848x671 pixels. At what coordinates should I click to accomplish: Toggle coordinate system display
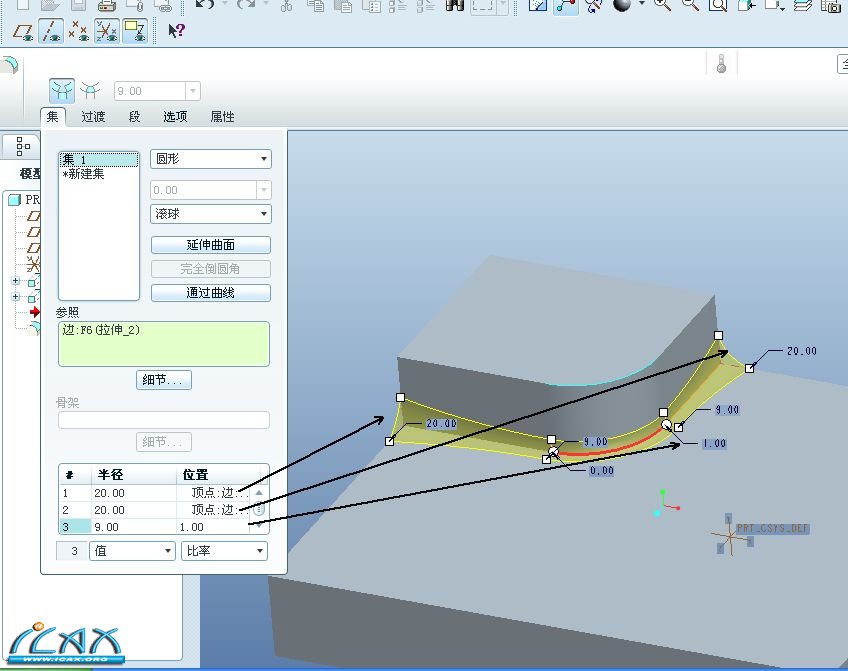coord(106,31)
